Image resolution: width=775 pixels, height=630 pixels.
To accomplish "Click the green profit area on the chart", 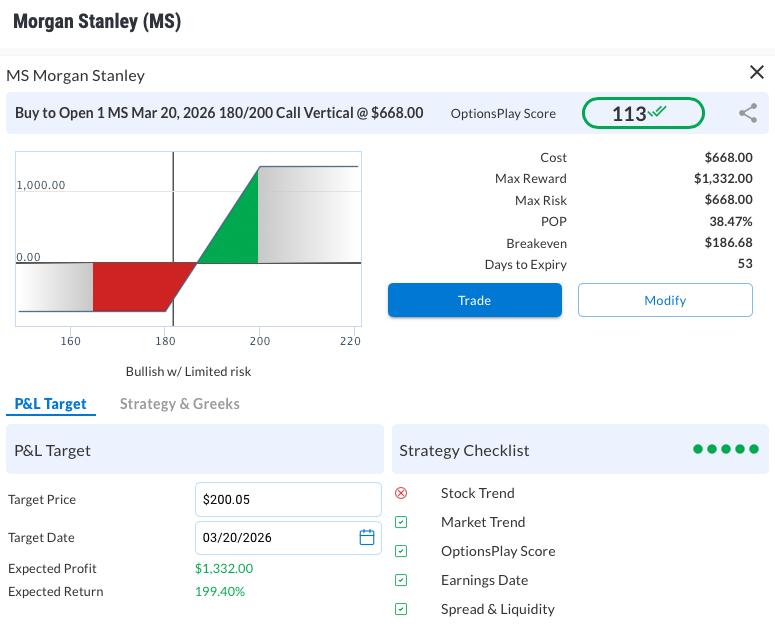I will pos(237,232).
